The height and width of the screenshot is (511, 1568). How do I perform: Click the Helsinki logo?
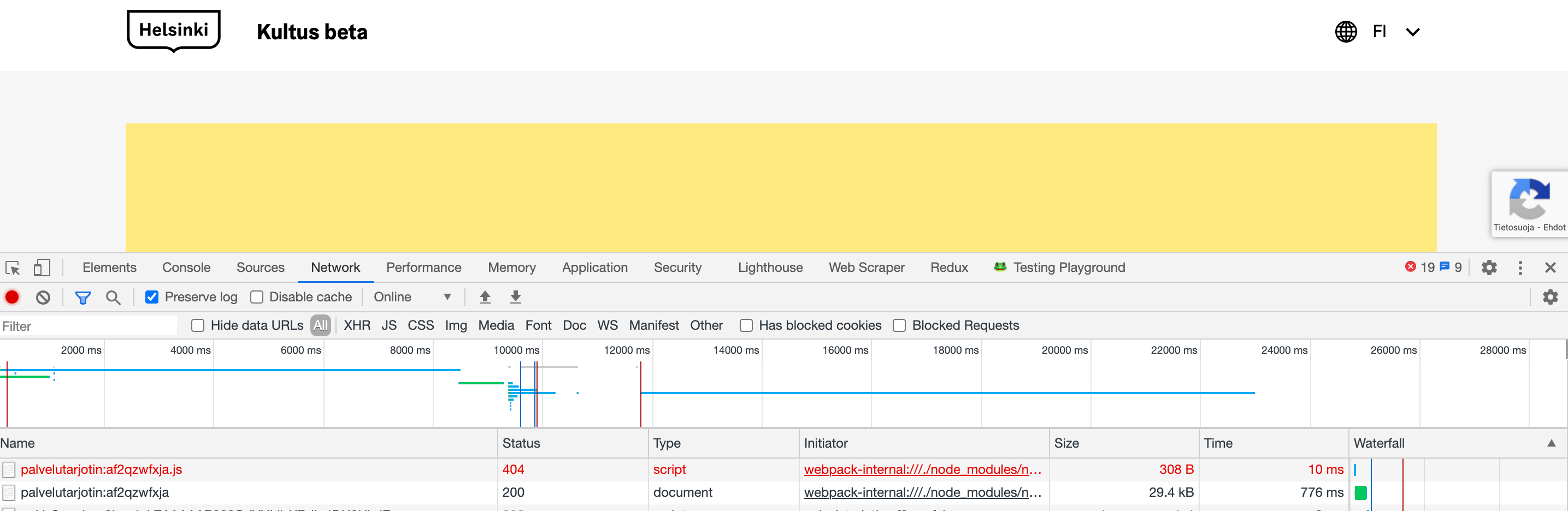click(x=174, y=31)
